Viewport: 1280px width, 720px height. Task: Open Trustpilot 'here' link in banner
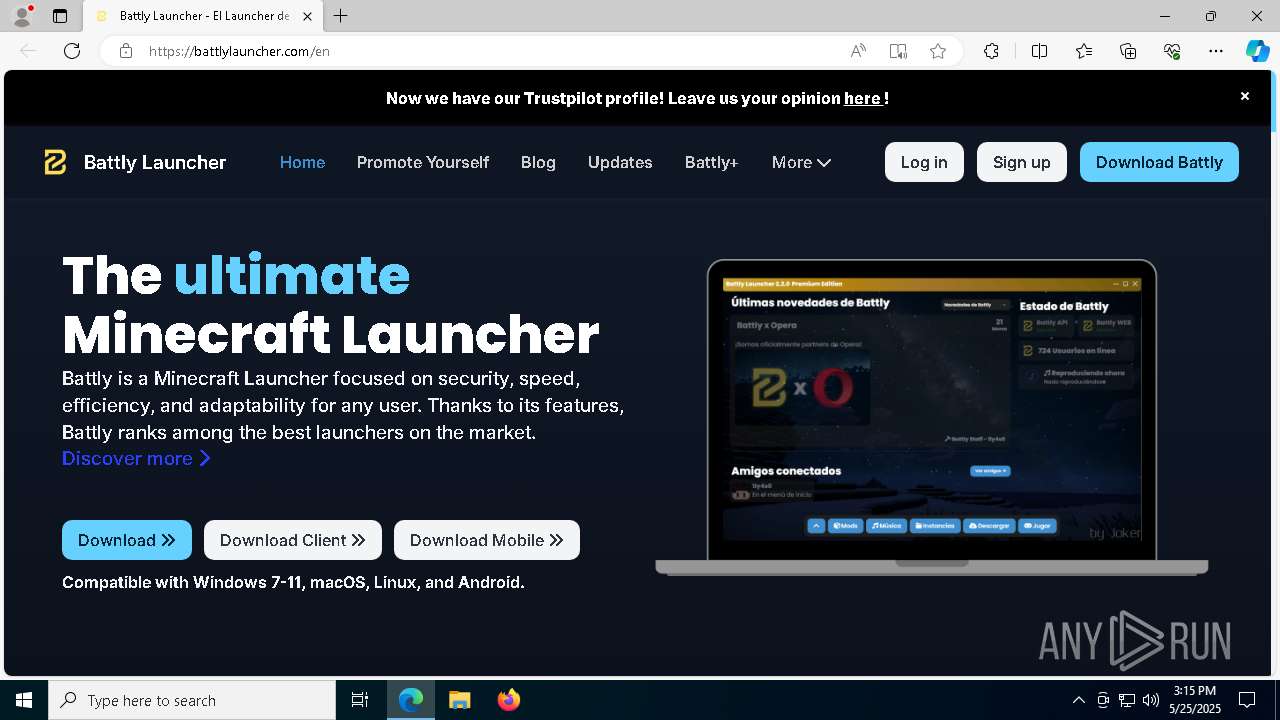862,98
